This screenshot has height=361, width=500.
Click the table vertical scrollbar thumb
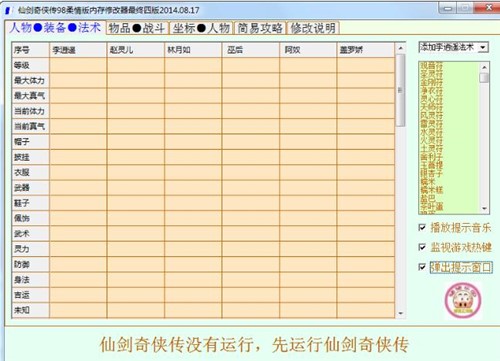pyautogui.click(x=401, y=90)
